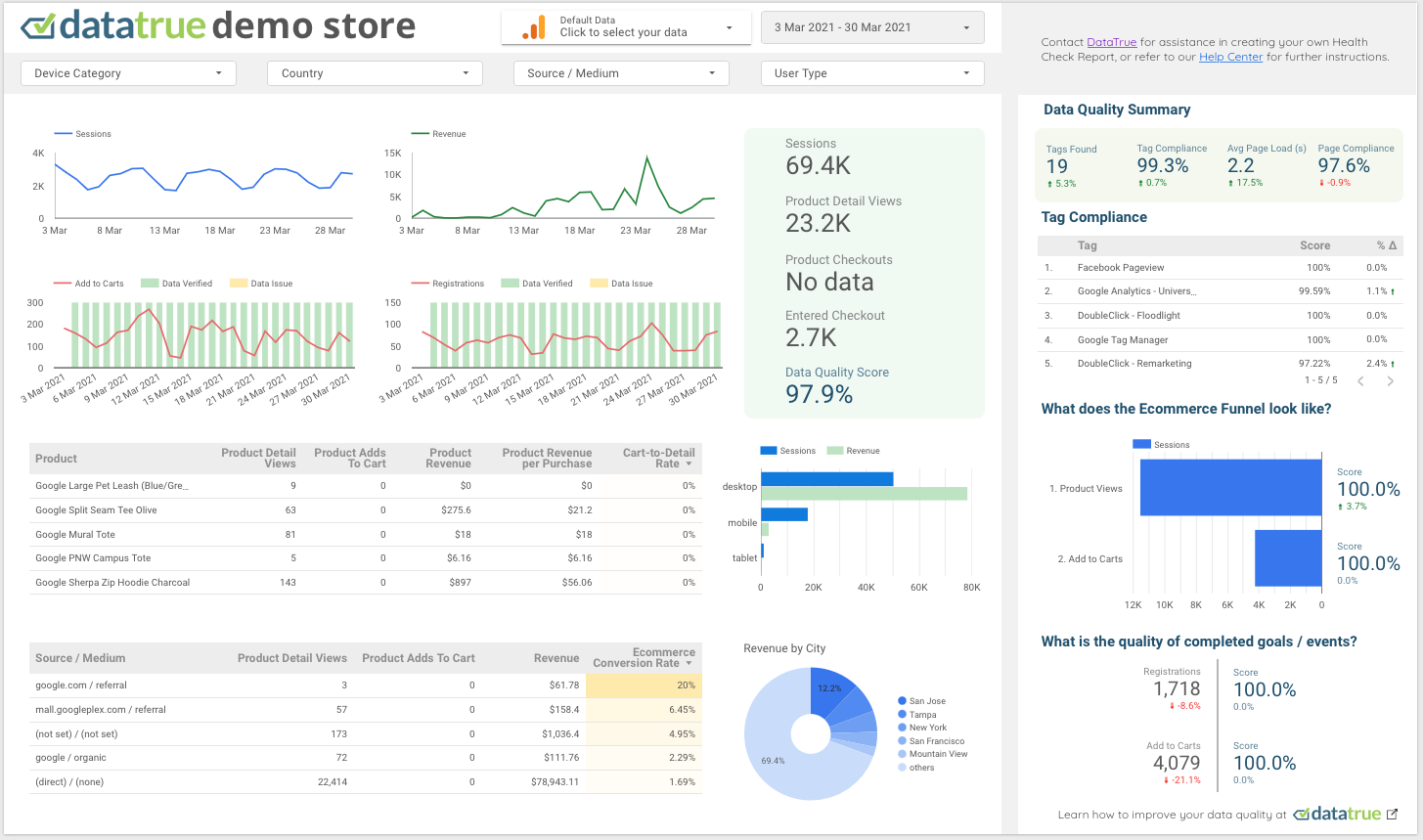Screen dimensions: 1423x840
Task: Click the desktop Sessions bar in the device chart
Action: (827, 479)
